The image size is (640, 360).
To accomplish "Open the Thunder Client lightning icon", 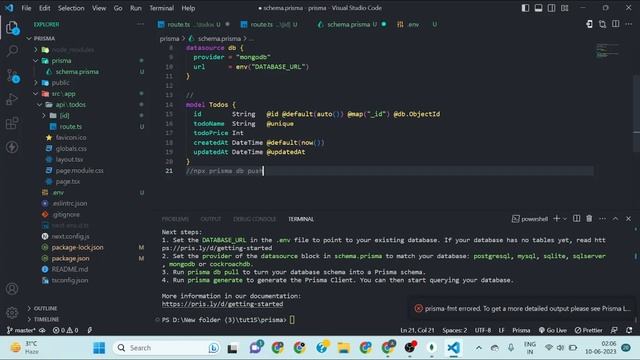I will (12, 147).
